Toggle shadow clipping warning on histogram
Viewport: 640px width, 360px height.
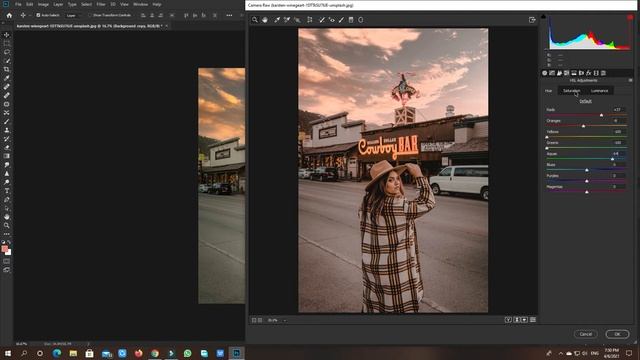543,16
